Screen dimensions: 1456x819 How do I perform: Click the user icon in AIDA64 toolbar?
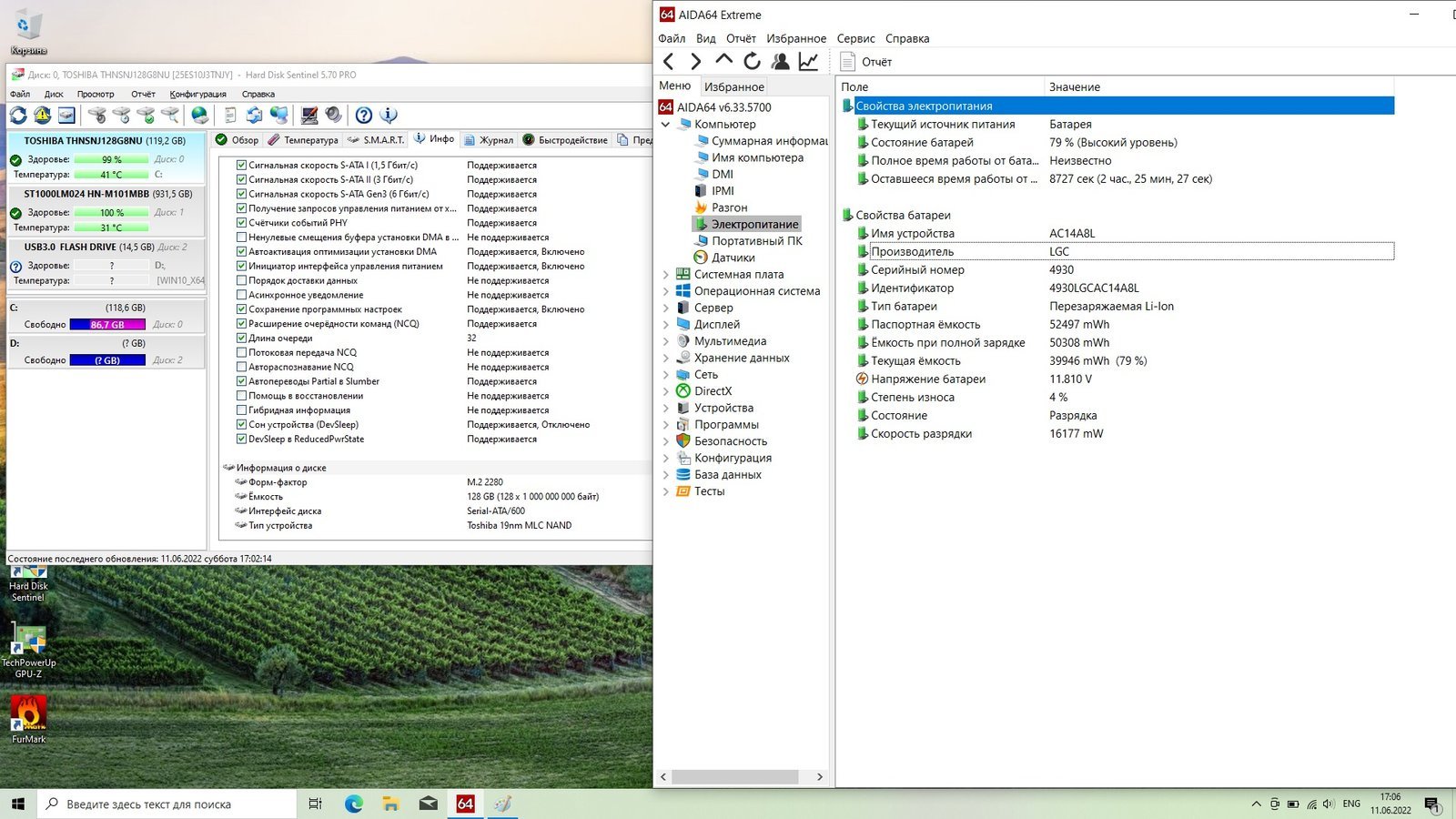(780, 62)
